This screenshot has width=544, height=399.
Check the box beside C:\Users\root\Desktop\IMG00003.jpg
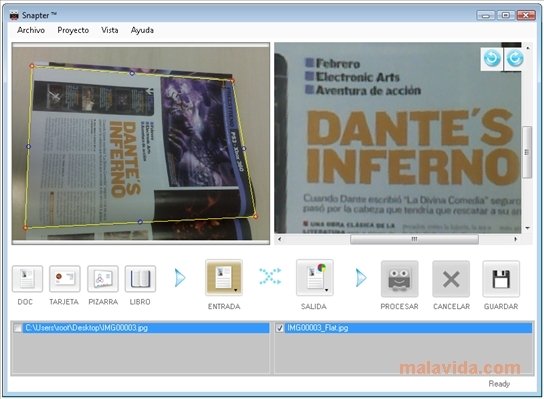(17, 328)
